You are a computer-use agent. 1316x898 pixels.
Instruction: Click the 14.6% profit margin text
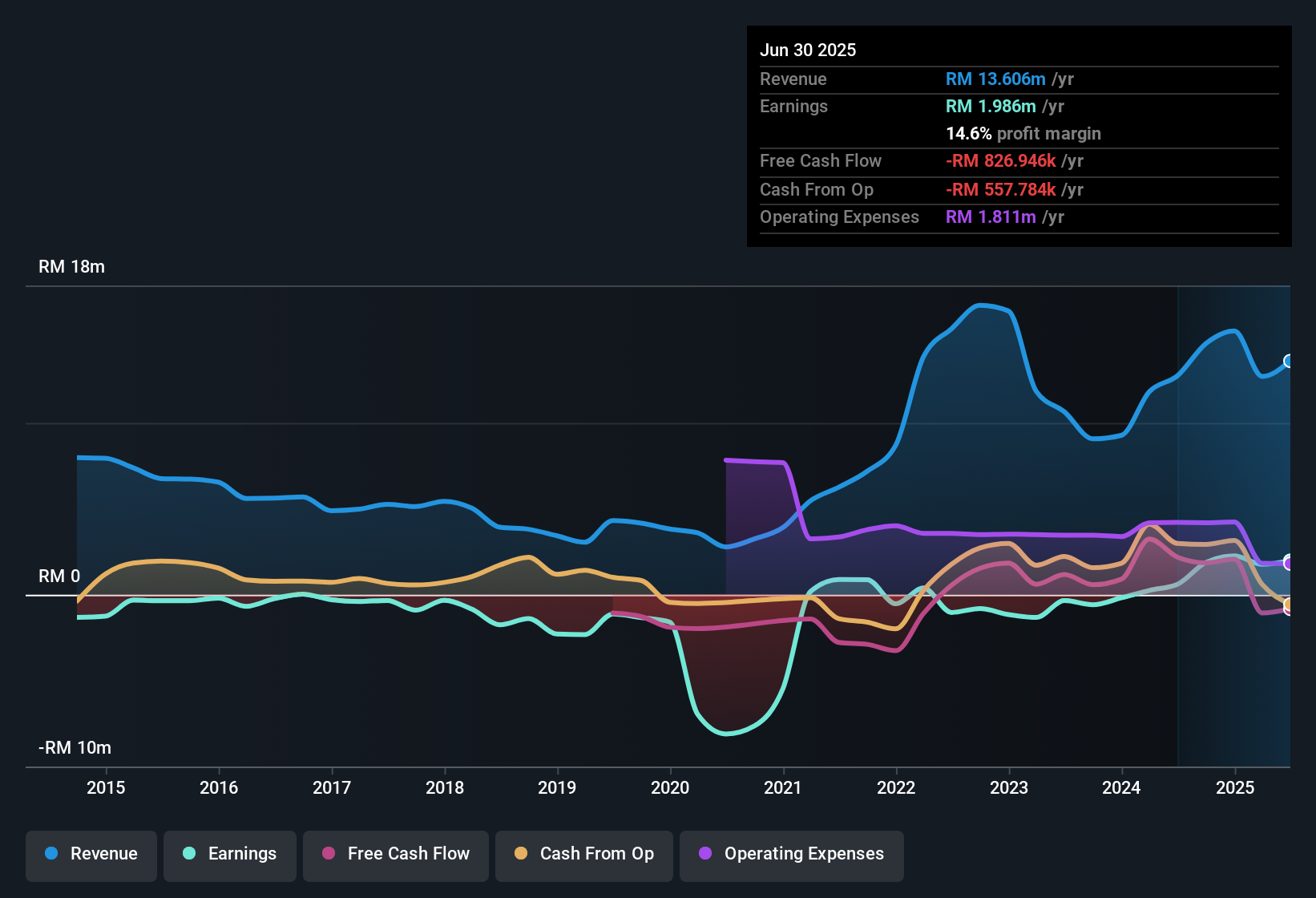[1023, 133]
